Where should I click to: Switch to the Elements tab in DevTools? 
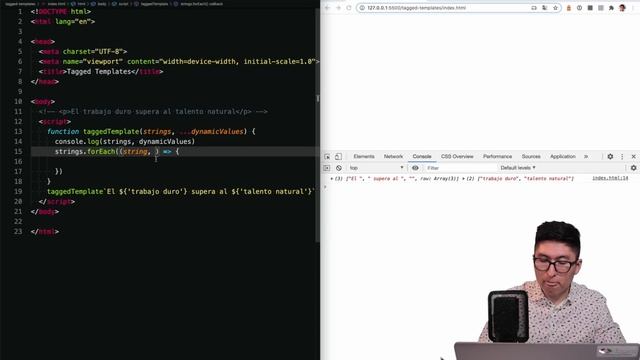364,156
